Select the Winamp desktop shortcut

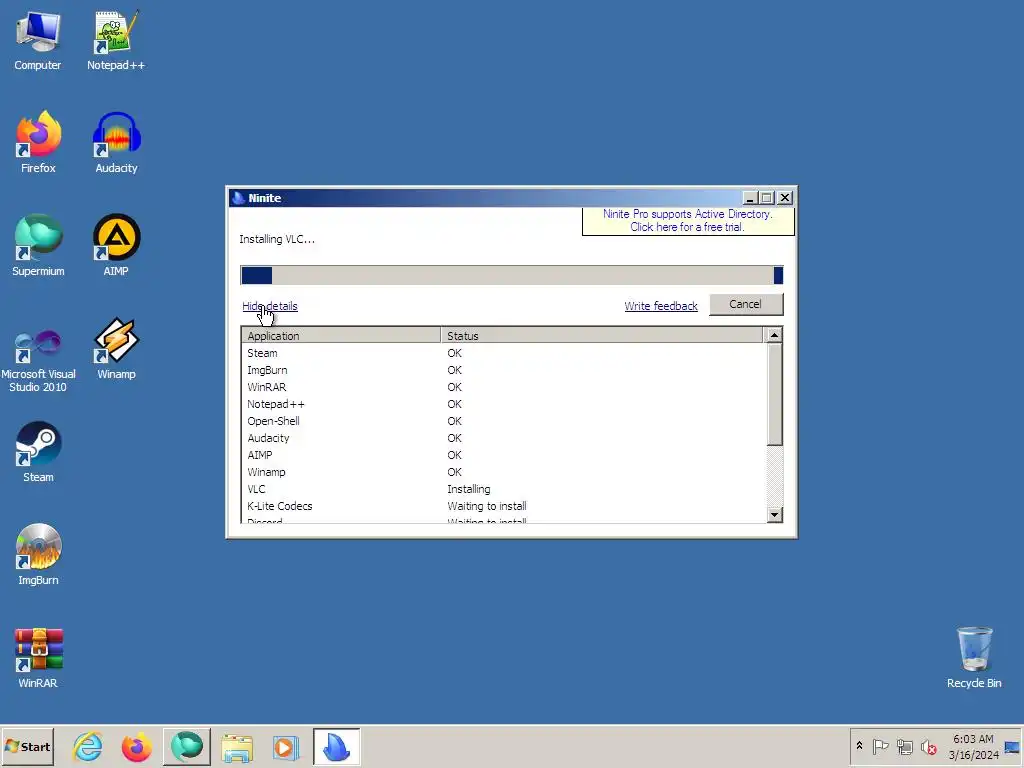[x=116, y=349]
